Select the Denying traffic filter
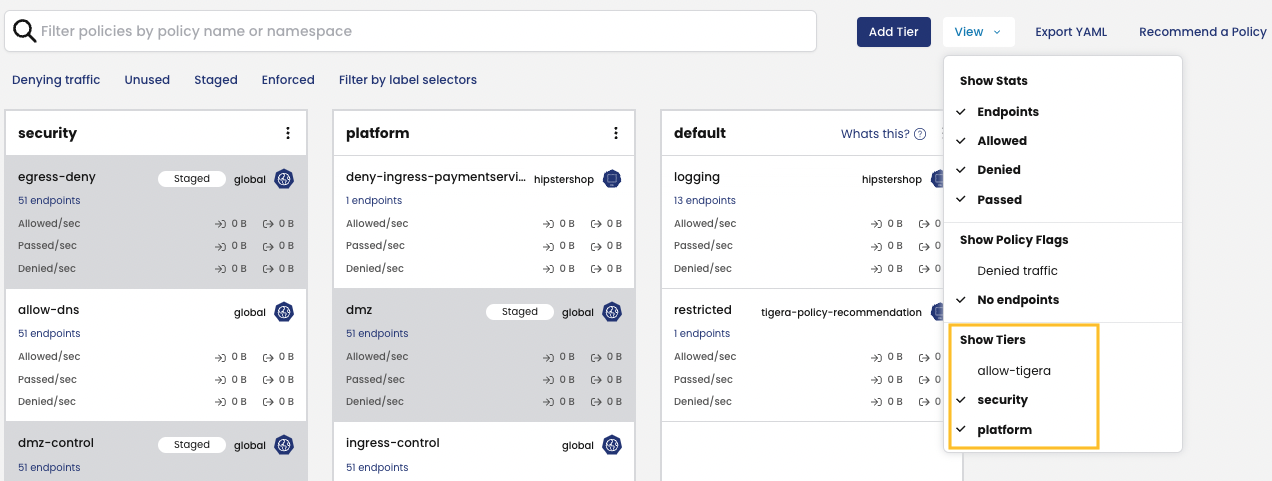The image size is (1272, 481). pos(56,80)
